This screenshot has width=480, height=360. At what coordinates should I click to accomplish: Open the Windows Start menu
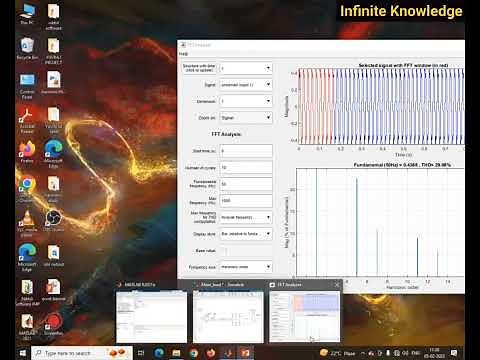[23, 353]
